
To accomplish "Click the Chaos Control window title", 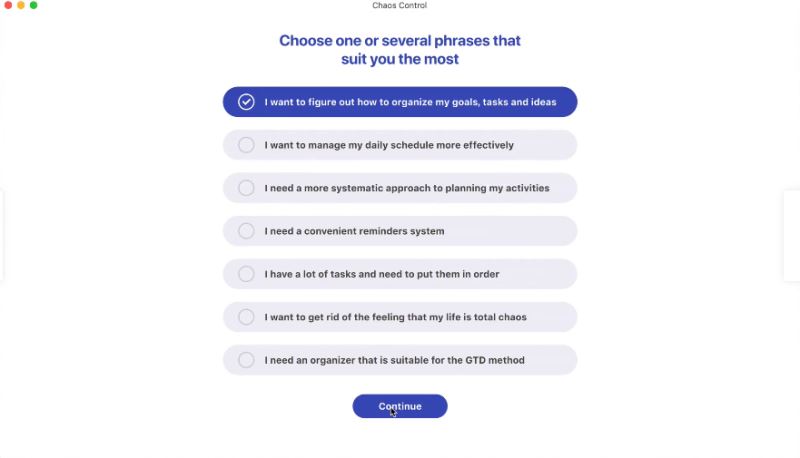I will (x=399, y=5).
